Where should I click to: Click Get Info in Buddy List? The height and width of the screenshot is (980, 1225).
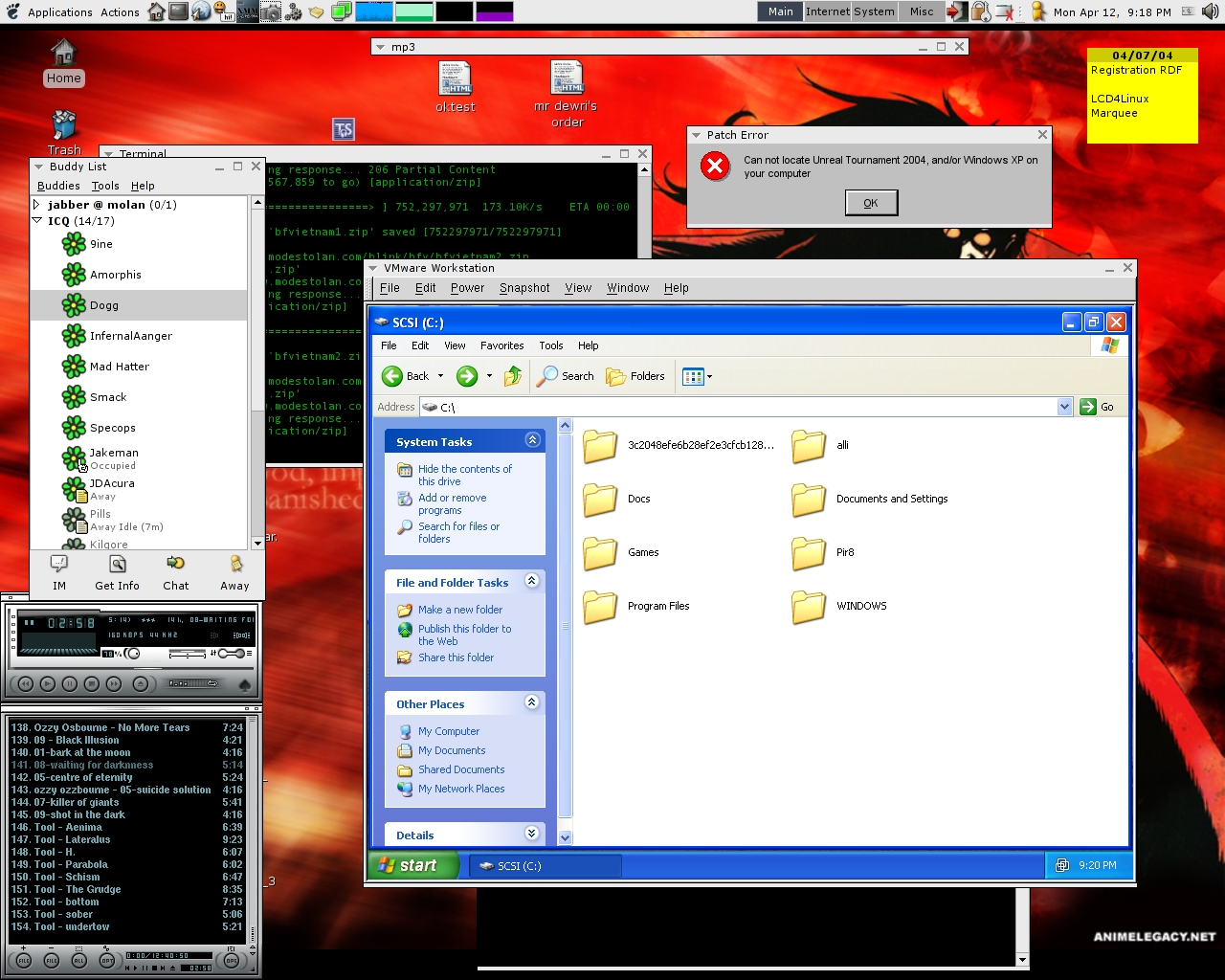click(117, 573)
